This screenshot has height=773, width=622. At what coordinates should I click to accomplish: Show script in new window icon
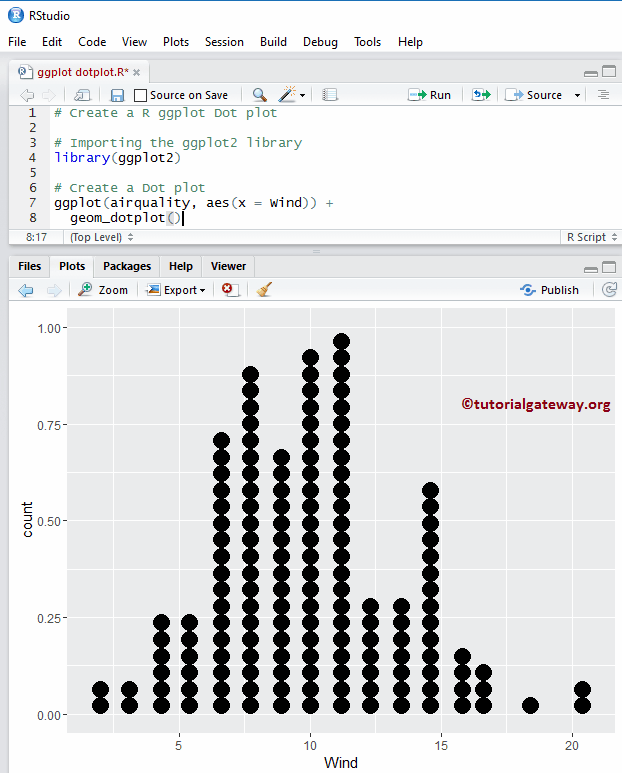(x=82, y=95)
